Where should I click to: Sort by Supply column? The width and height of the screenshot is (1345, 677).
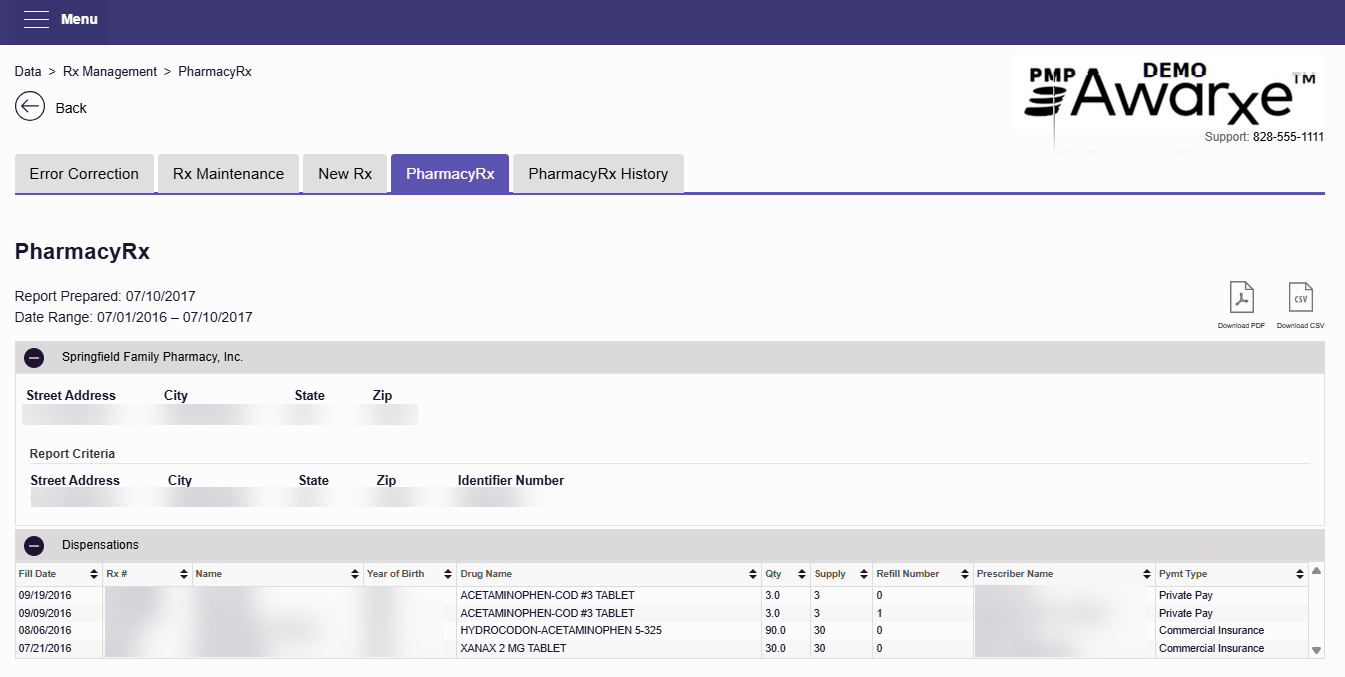865,574
